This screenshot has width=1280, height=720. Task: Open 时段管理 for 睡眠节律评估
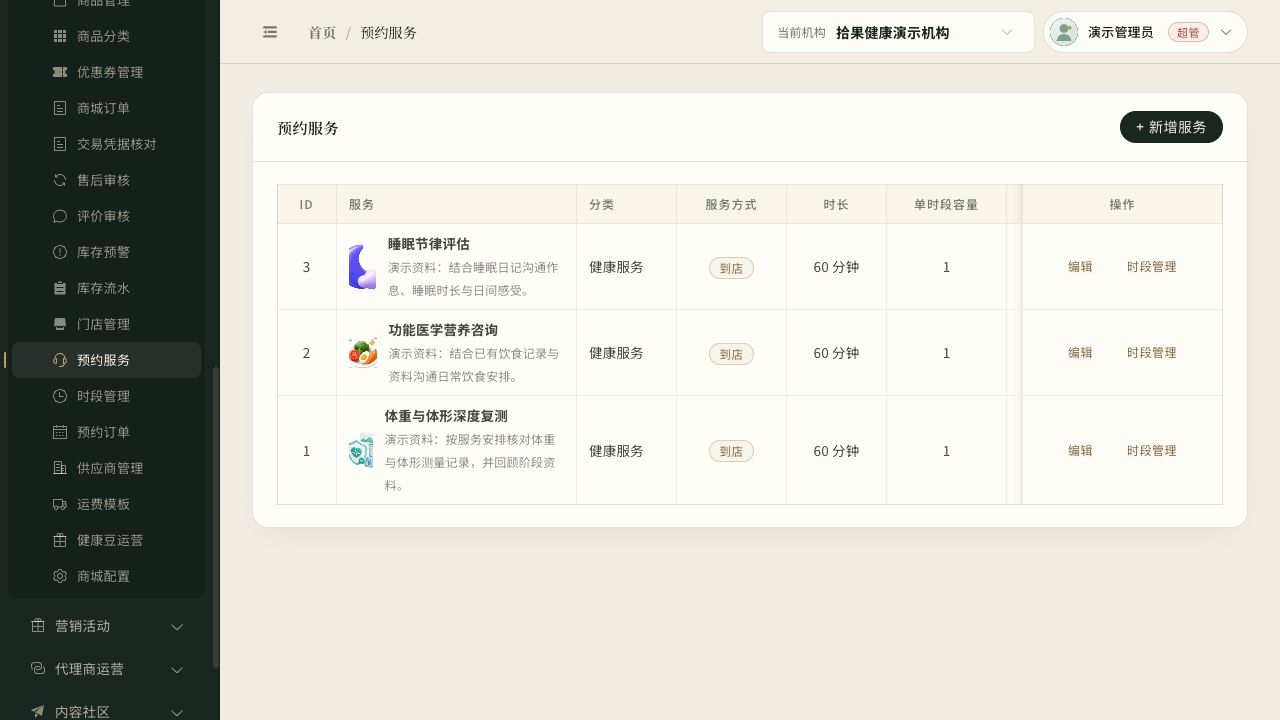pos(1151,267)
